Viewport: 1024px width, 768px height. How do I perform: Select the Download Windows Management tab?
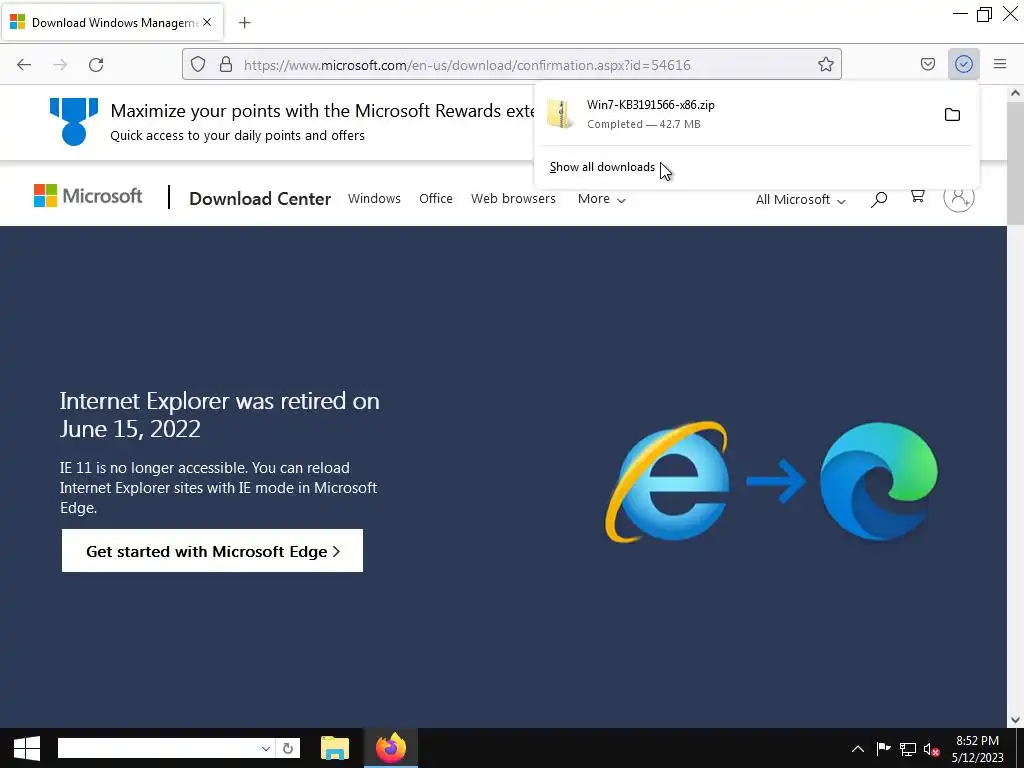(113, 22)
